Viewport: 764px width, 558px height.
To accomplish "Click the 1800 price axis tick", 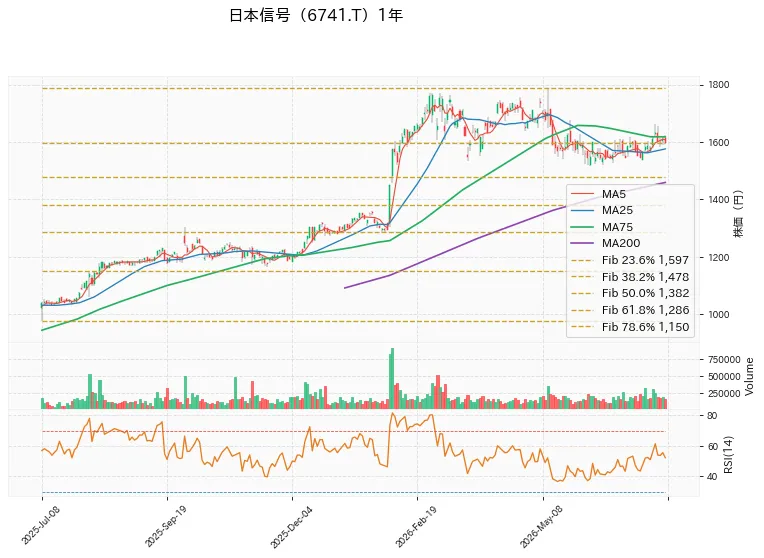I will [719, 85].
